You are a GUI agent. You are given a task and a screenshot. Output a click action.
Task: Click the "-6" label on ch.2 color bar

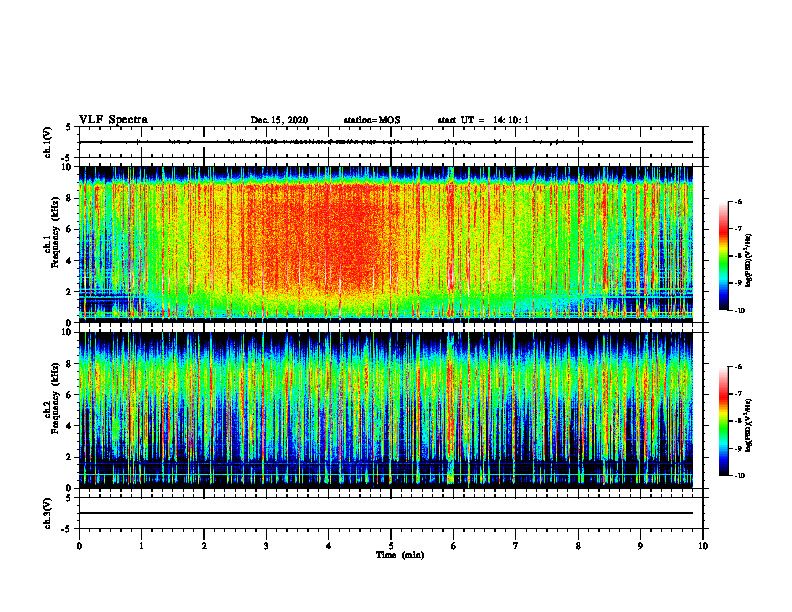point(738,367)
